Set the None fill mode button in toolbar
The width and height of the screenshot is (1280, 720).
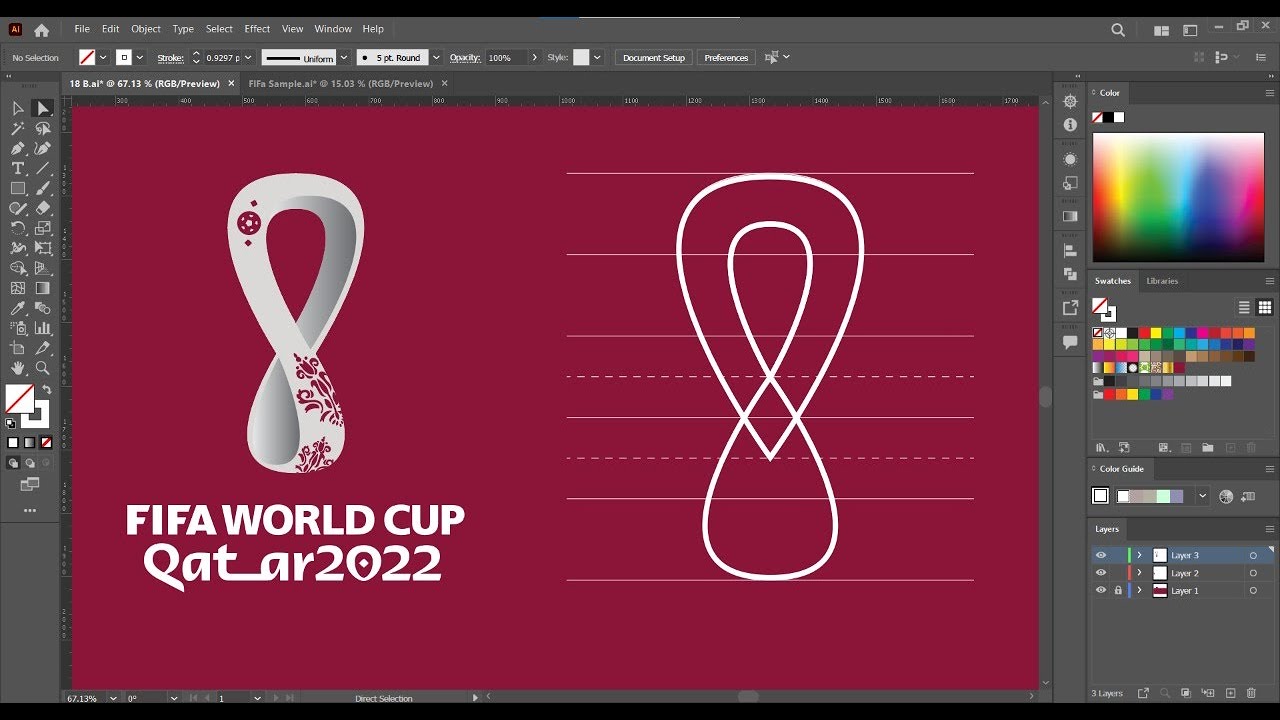[46, 443]
